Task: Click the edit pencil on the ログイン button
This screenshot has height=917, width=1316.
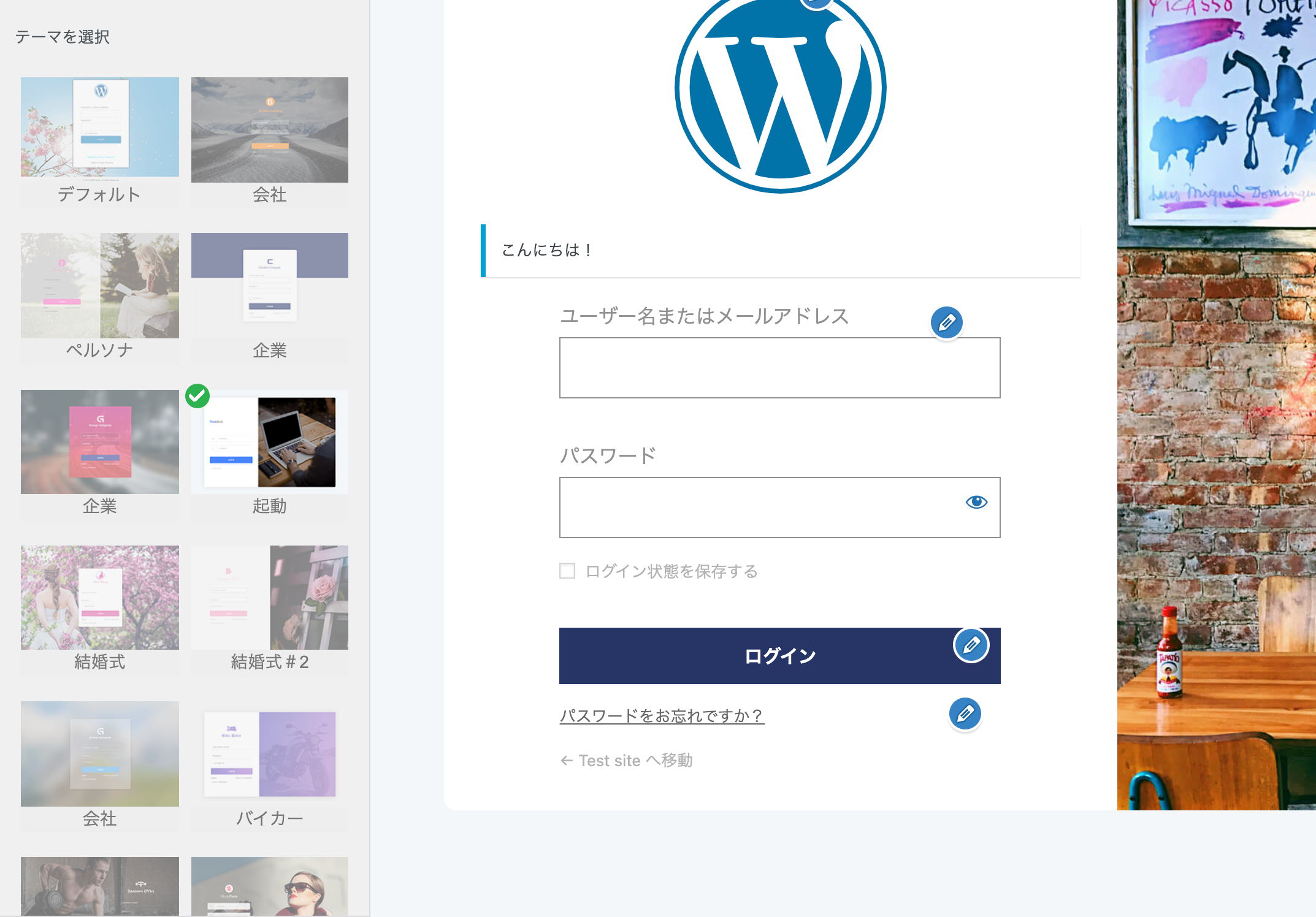Action: 971,645
